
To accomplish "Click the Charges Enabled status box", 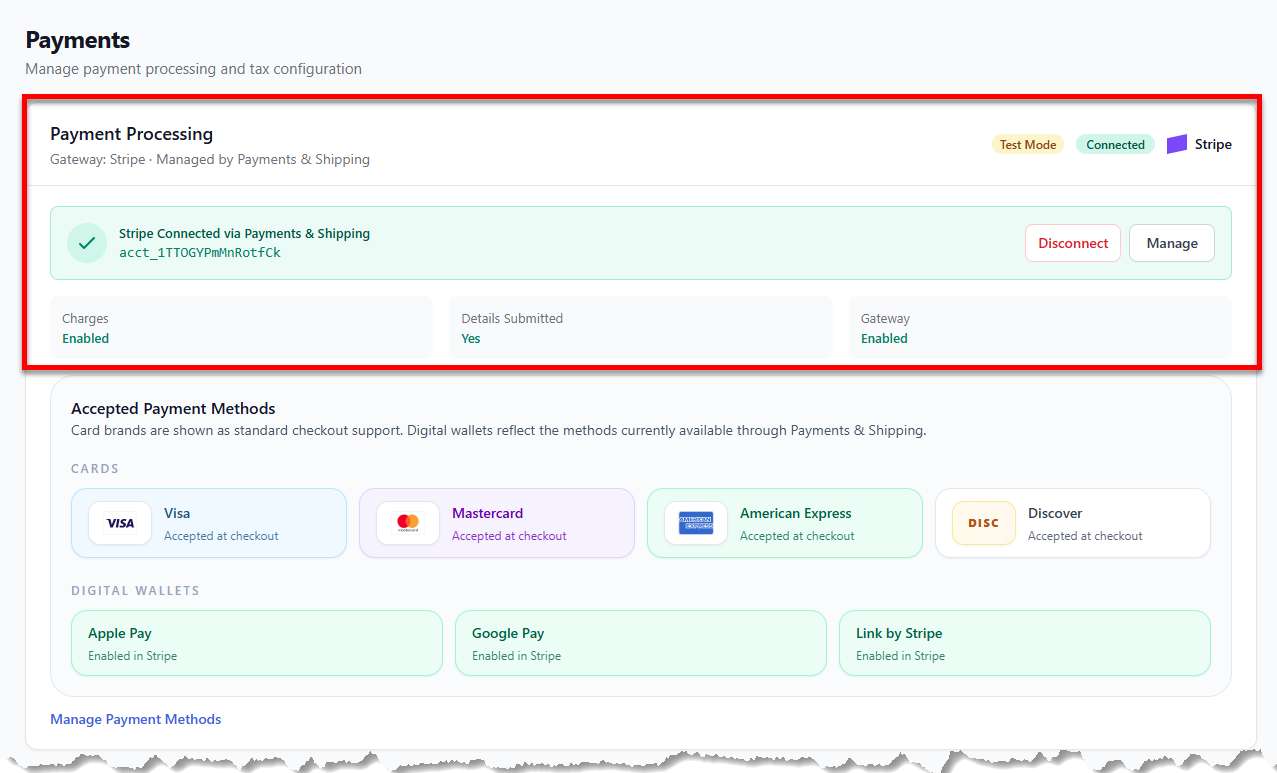I will point(241,328).
